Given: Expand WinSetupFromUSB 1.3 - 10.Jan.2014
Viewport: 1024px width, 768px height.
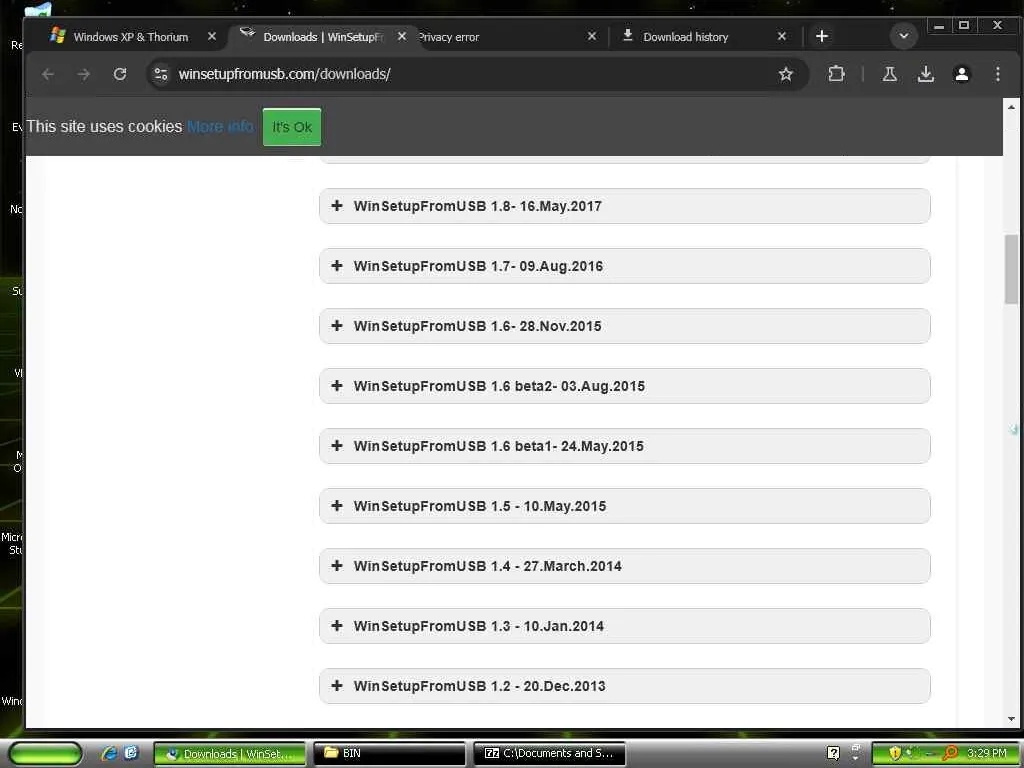Looking at the screenshot, I should 624,626.
